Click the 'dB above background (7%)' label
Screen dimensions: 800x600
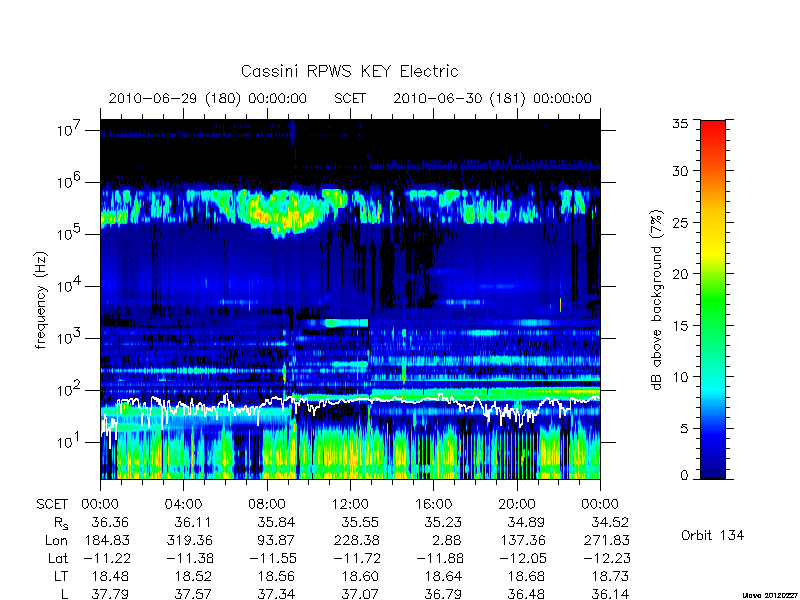[x=657, y=300]
